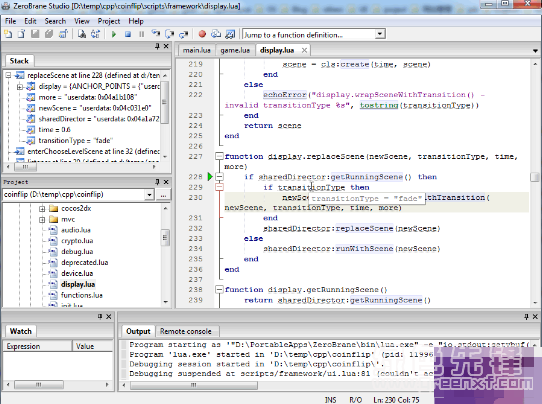Open debug.lua in project tree
The image size is (542, 404).
click(77, 252)
